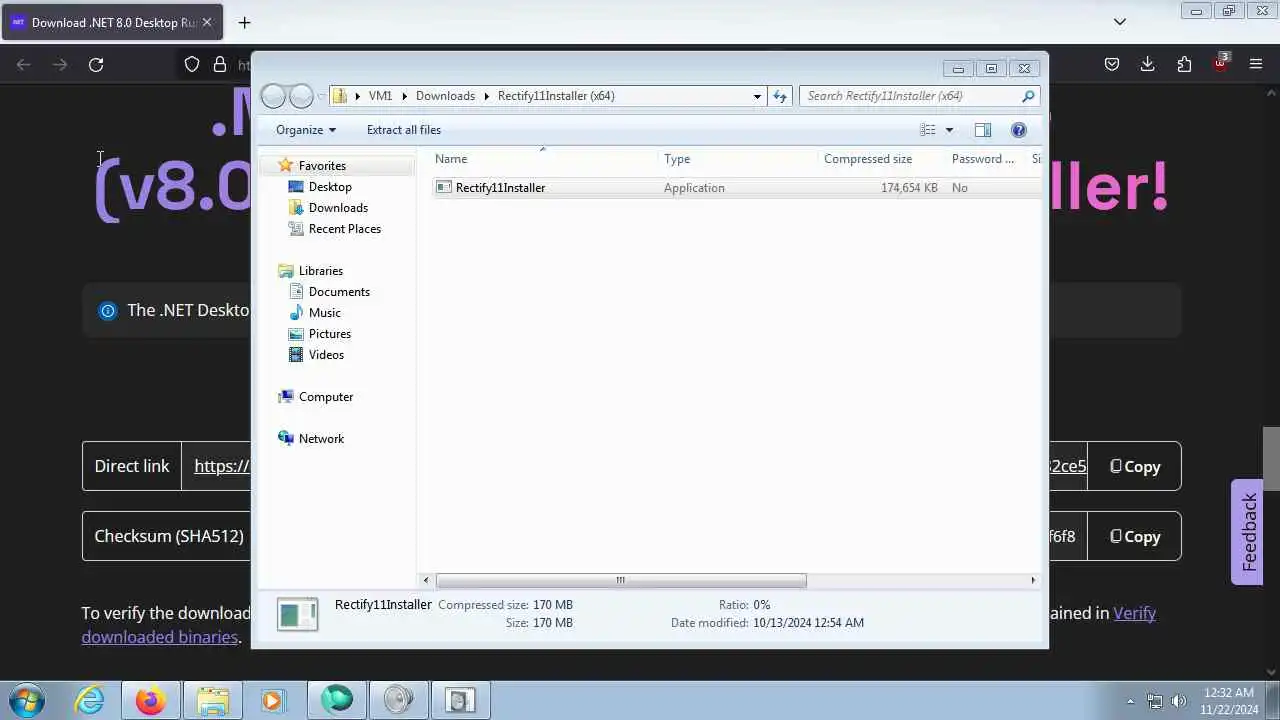Open a new Firefox tab
1280x720 pixels.
click(244, 22)
